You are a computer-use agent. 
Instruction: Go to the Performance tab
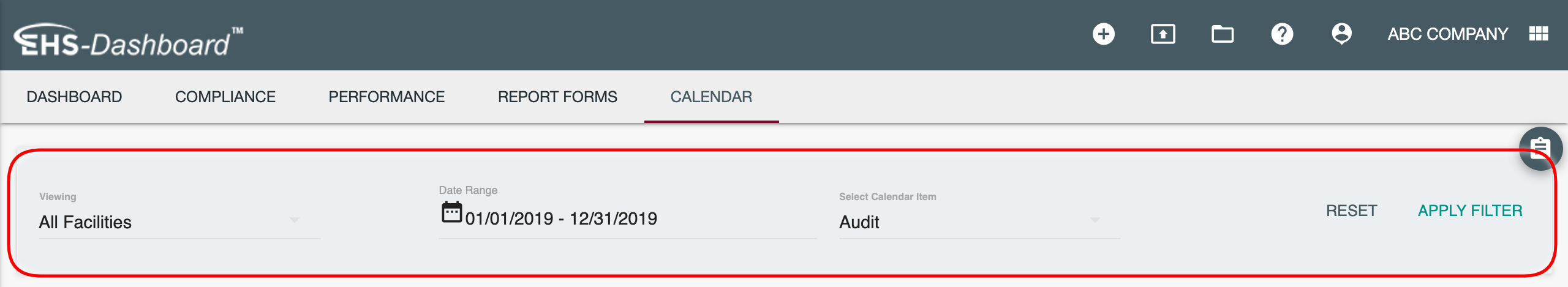pyautogui.click(x=386, y=97)
